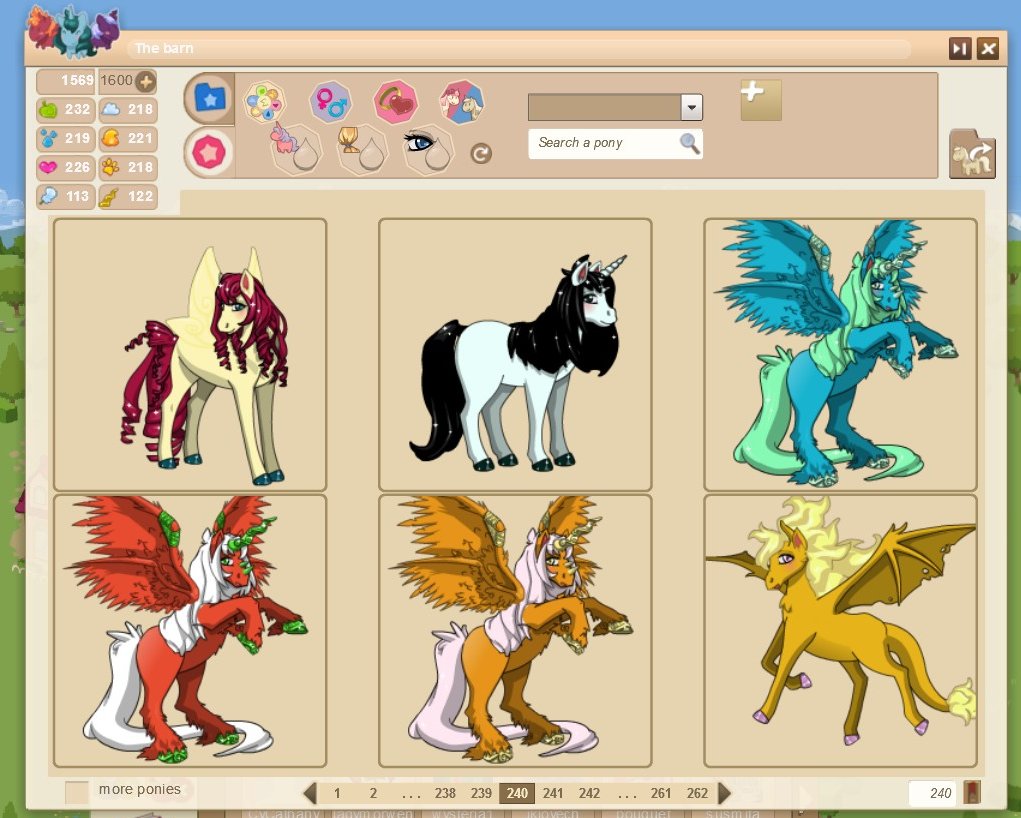Screen dimensions: 1021x818
Task: Toggle the eye drop filter
Action: tap(428, 148)
